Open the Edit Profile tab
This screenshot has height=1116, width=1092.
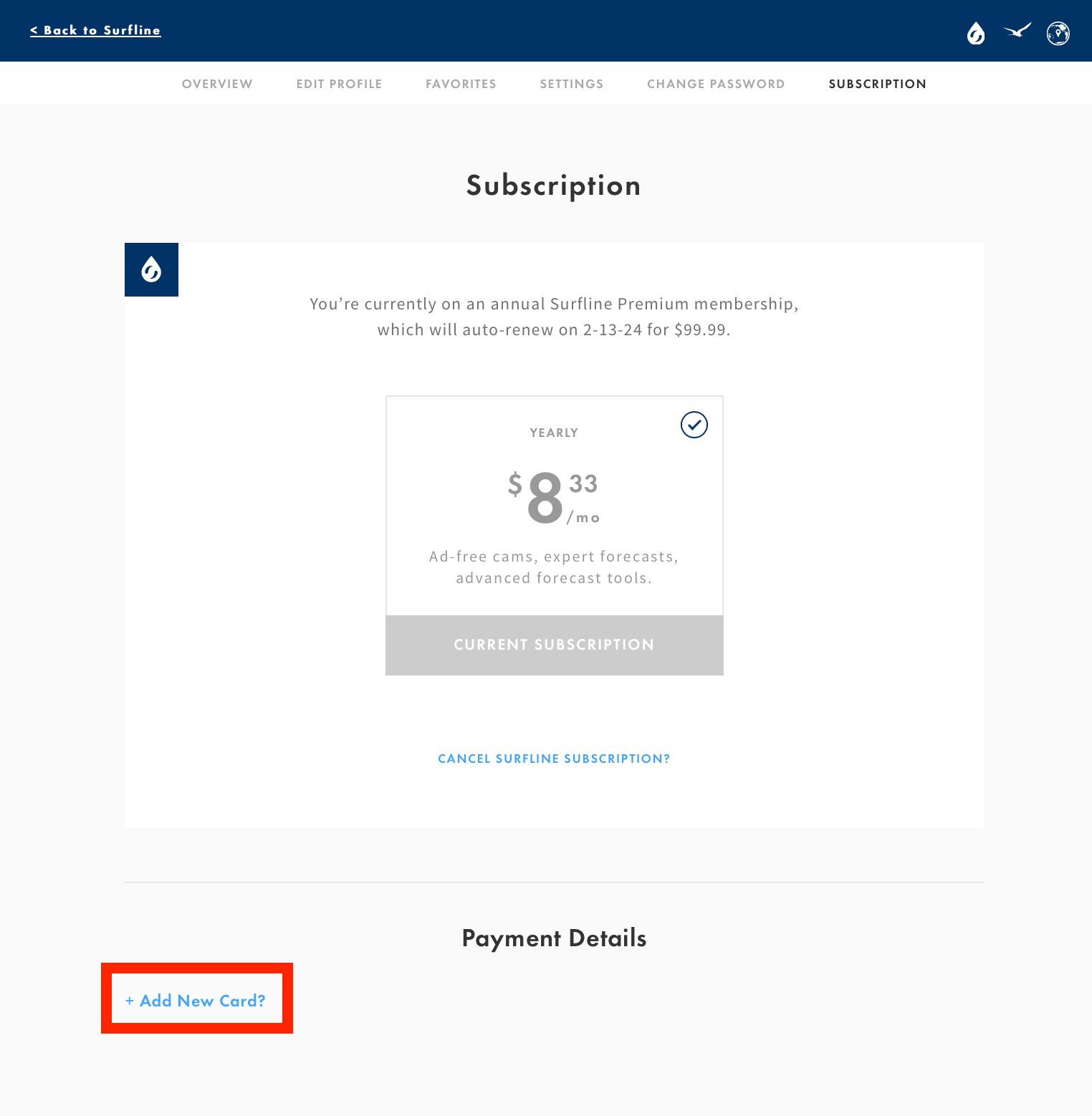pos(339,84)
